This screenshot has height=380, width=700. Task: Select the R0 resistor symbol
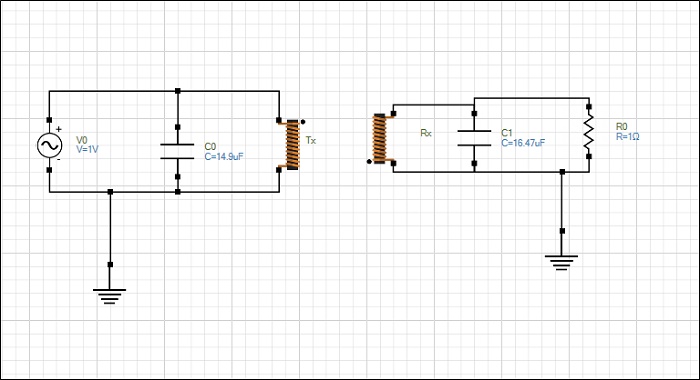pos(589,131)
